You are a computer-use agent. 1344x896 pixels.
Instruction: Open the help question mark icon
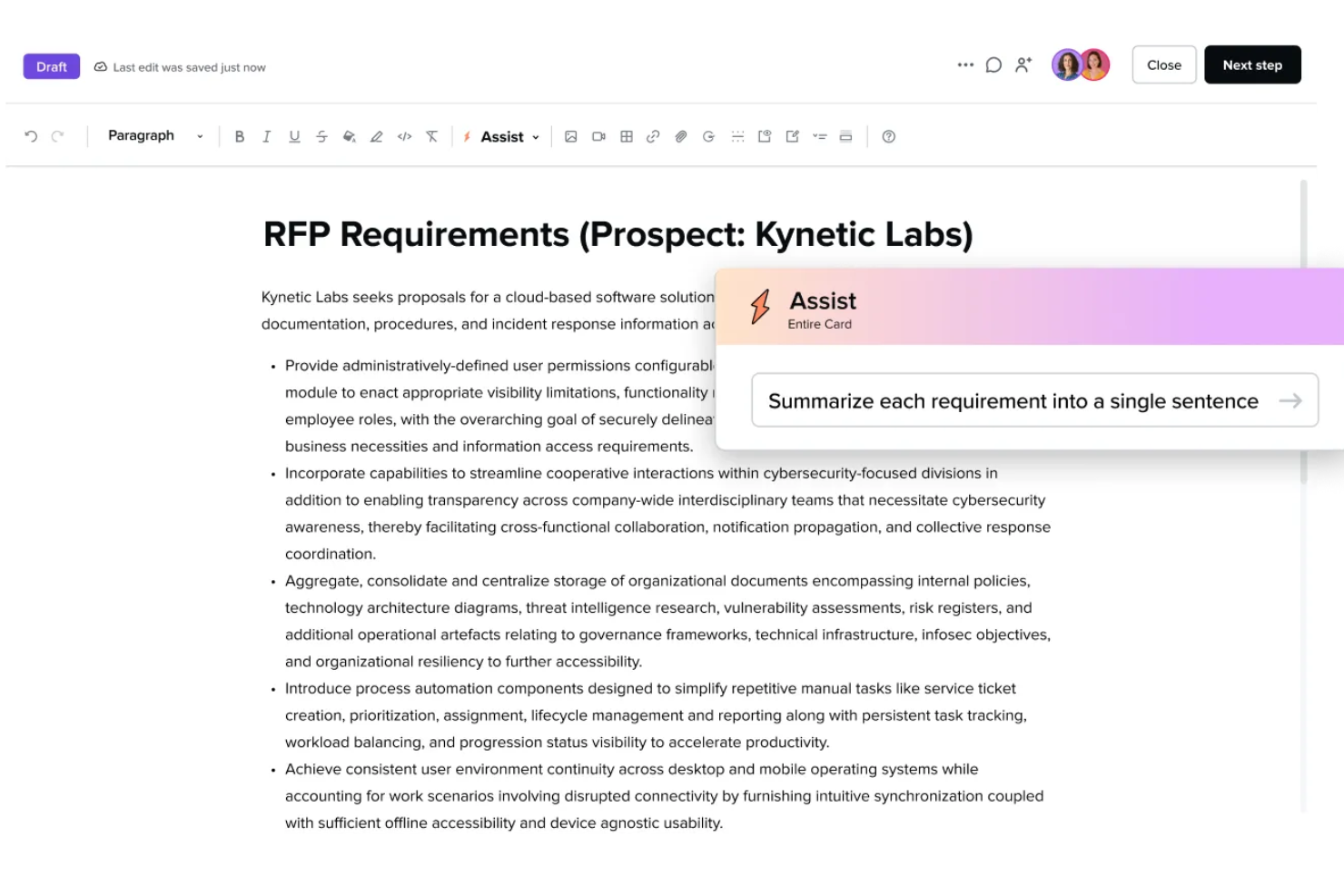(x=888, y=136)
